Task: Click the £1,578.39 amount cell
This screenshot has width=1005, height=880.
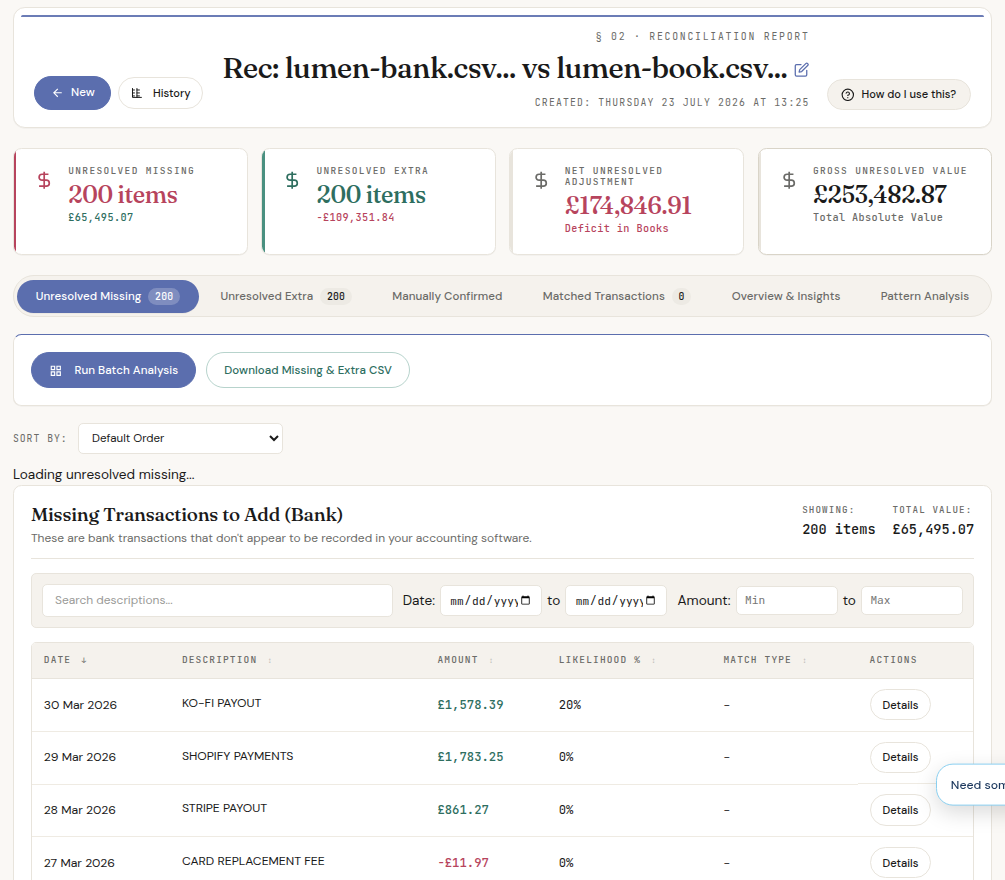Action: click(x=470, y=705)
